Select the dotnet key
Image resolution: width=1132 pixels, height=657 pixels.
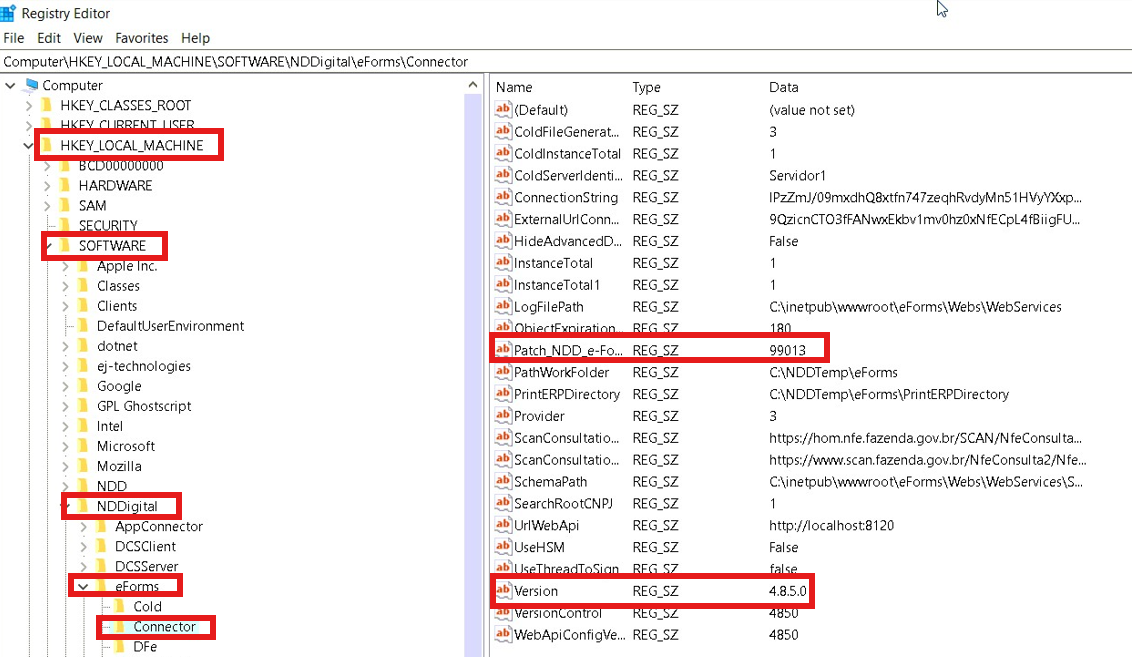[117, 347]
